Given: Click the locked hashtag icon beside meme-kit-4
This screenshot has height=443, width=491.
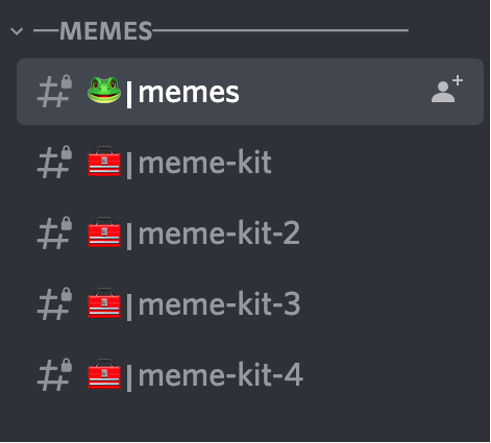Looking at the screenshot, I should coord(54,375).
